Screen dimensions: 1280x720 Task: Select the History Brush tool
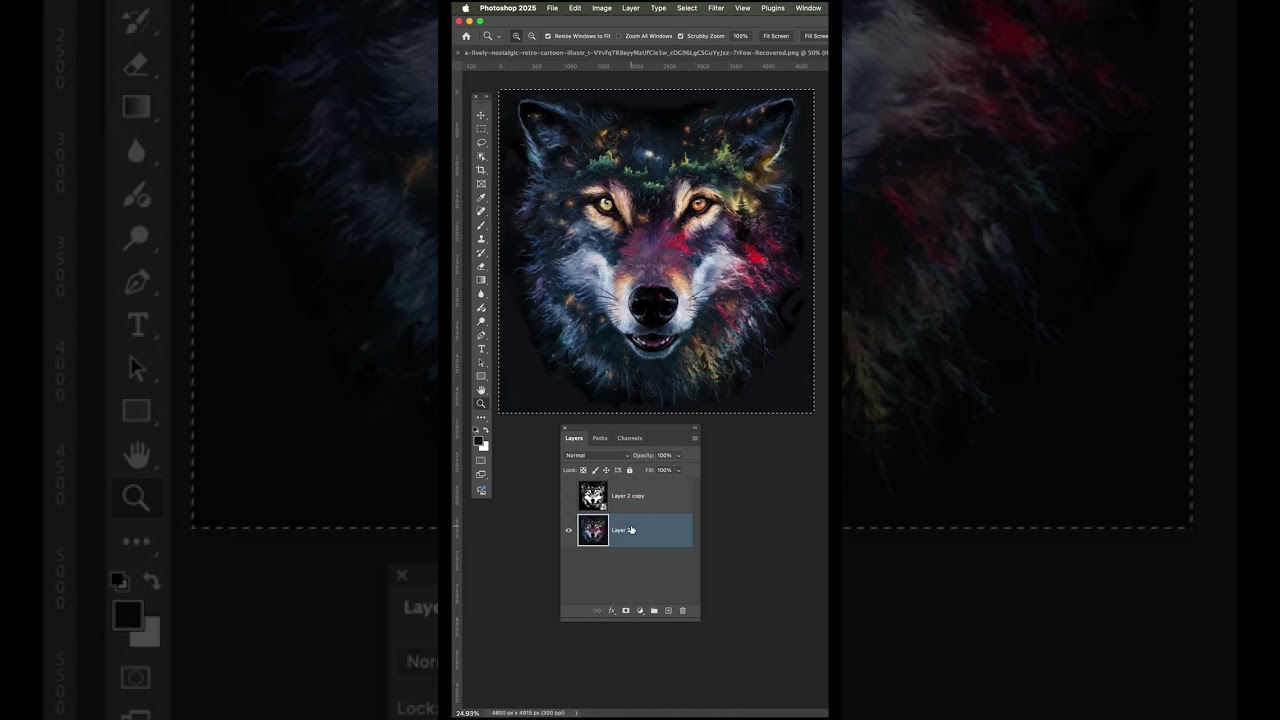click(481, 252)
